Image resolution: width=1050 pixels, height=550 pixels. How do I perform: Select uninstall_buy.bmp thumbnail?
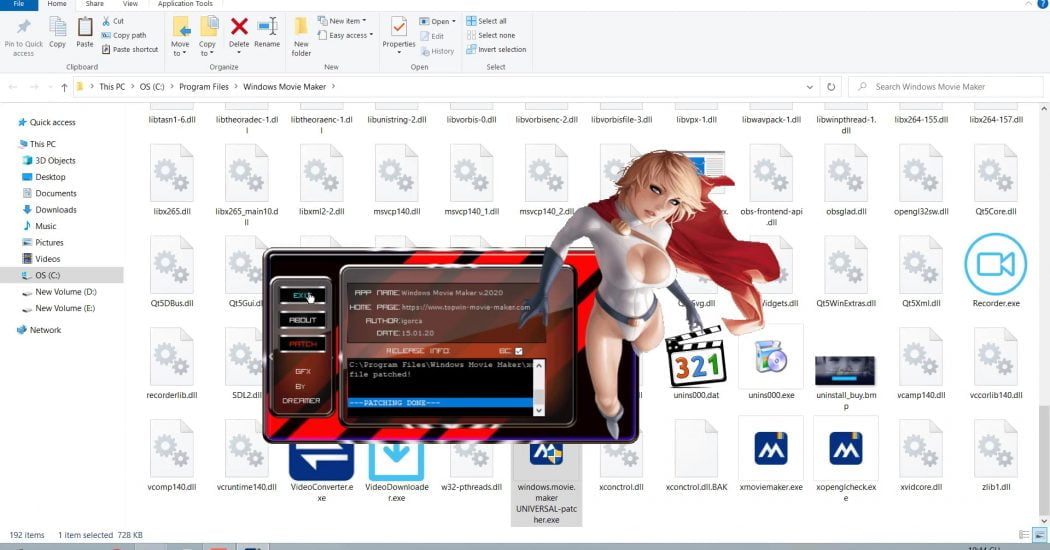click(x=845, y=371)
